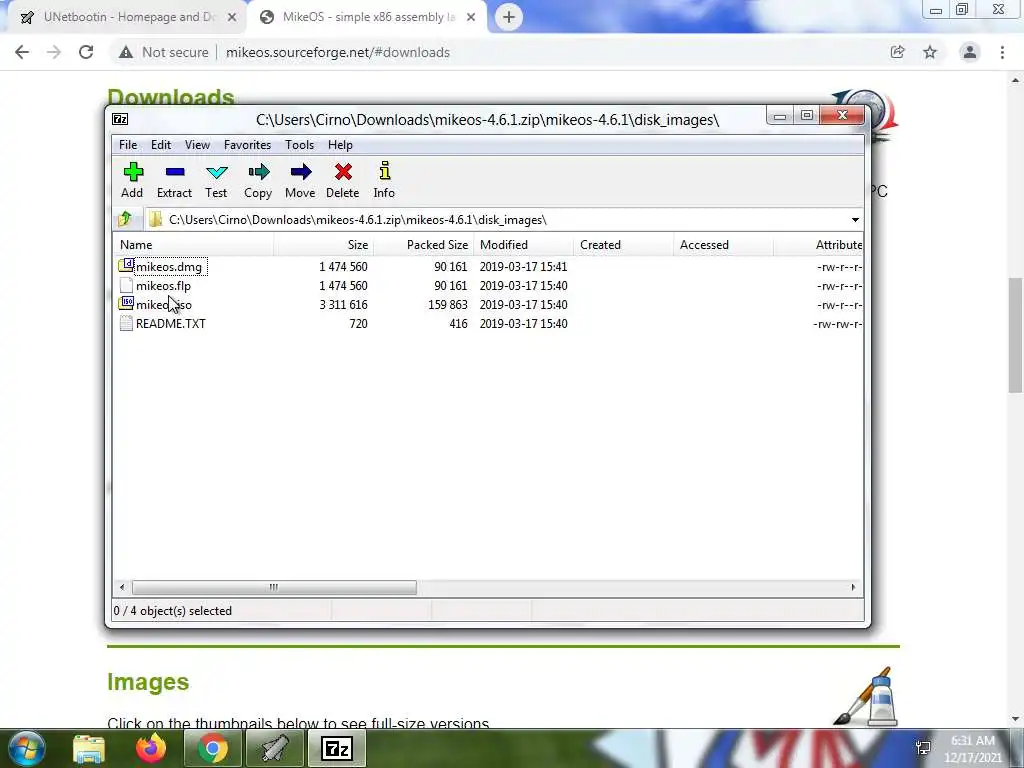Reload the Chrome page

pyautogui.click(x=86, y=52)
